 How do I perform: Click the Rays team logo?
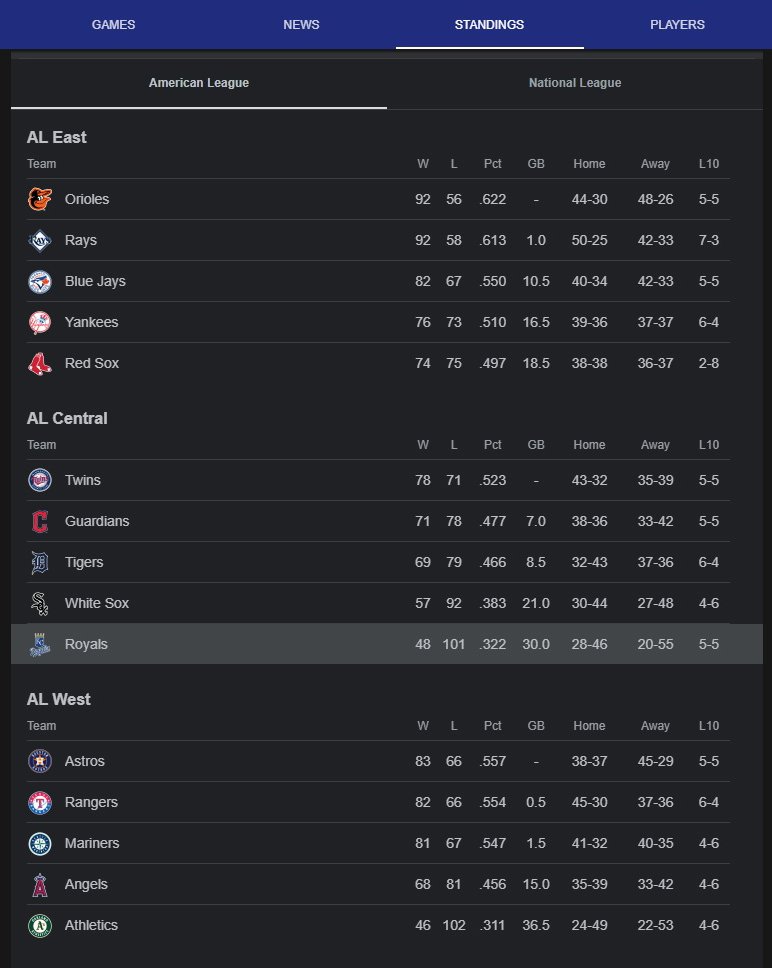coord(39,240)
